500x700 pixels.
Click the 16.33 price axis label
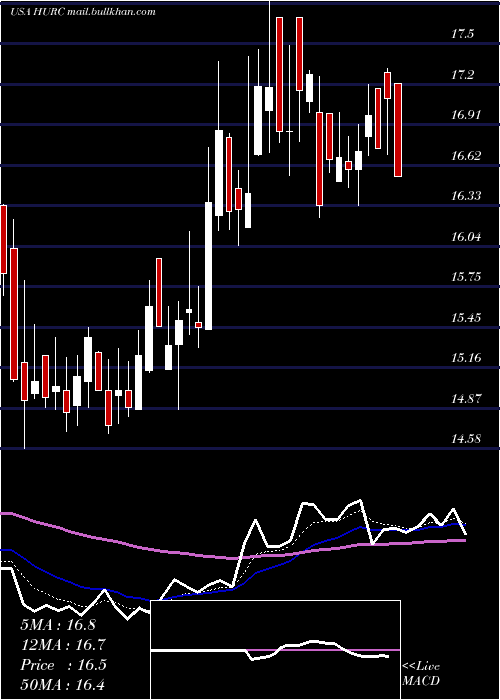[x=466, y=196]
